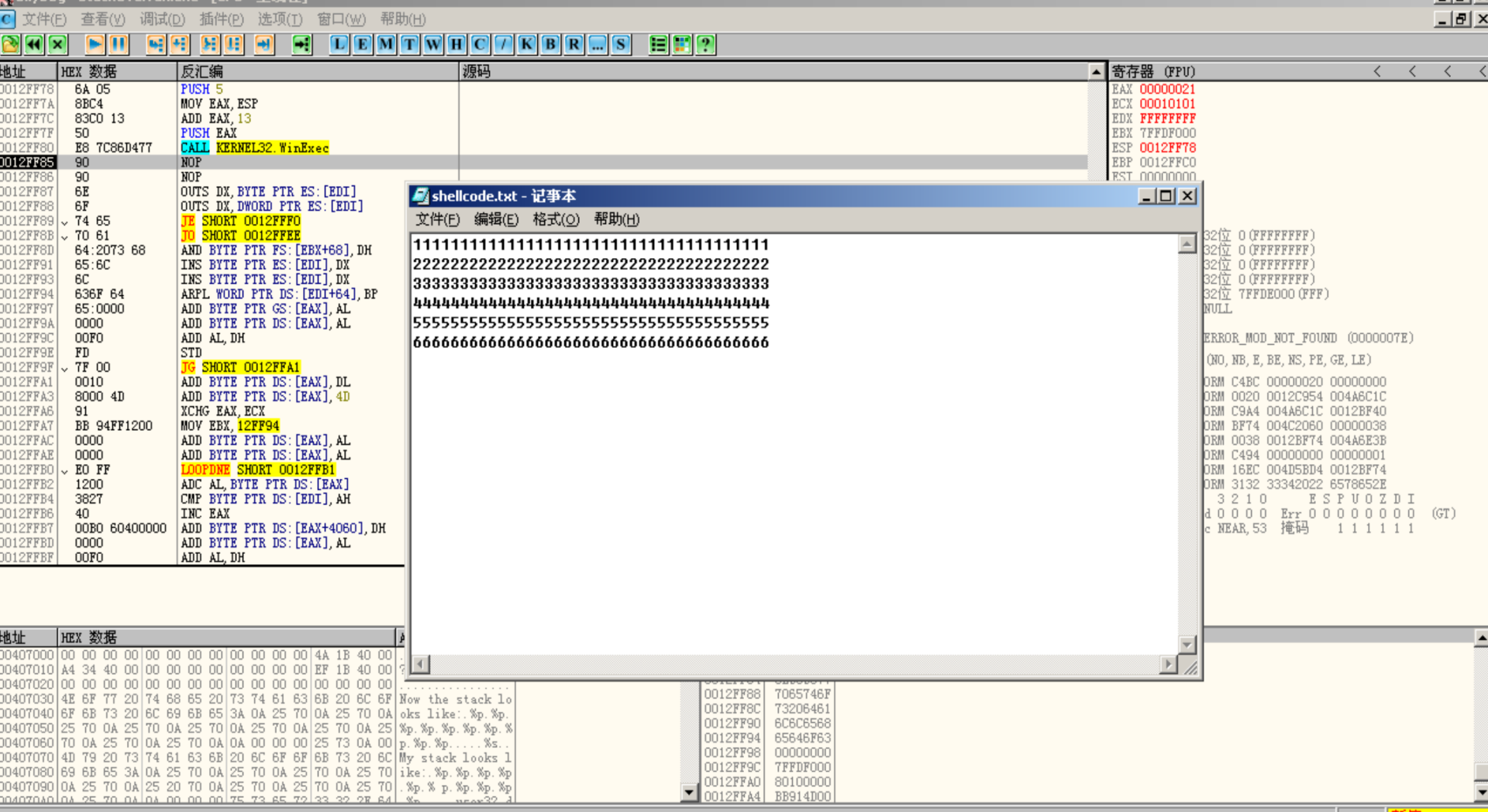The image size is (1488, 812).
Task: Open the 调试(D) debug menu
Action: 162,19
